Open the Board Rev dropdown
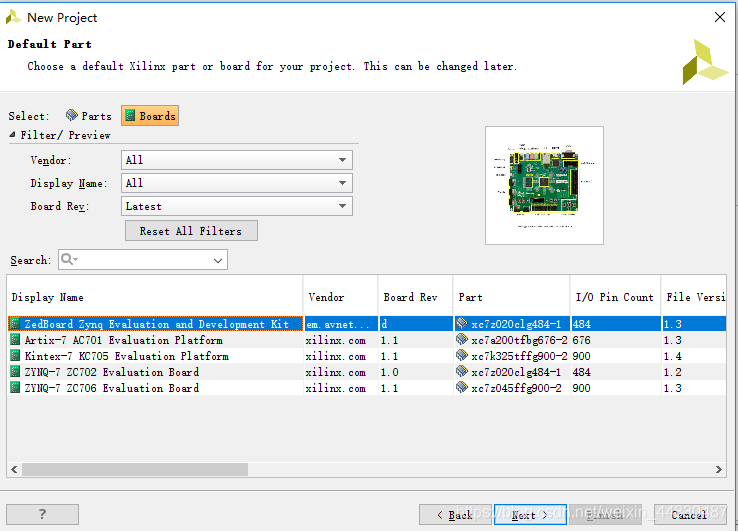 coord(237,206)
